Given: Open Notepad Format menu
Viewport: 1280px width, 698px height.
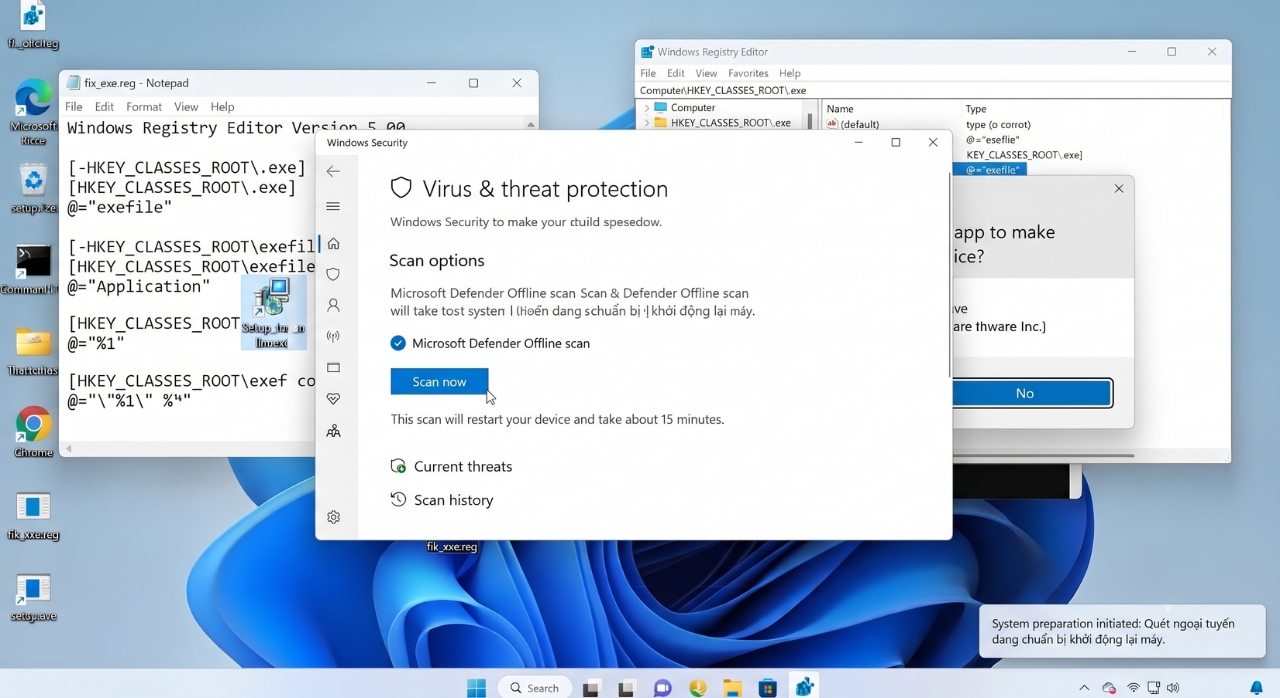Looking at the screenshot, I should 144,107.
